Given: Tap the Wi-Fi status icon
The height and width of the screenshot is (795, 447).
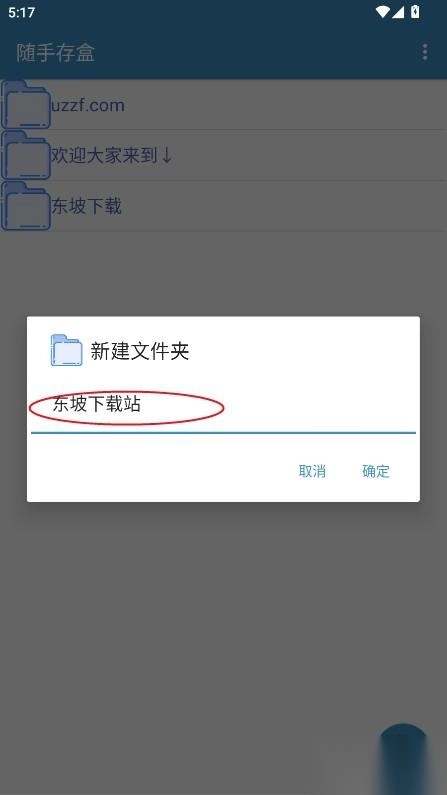Looking at the screenshot, I should click(x=383, y=12).
